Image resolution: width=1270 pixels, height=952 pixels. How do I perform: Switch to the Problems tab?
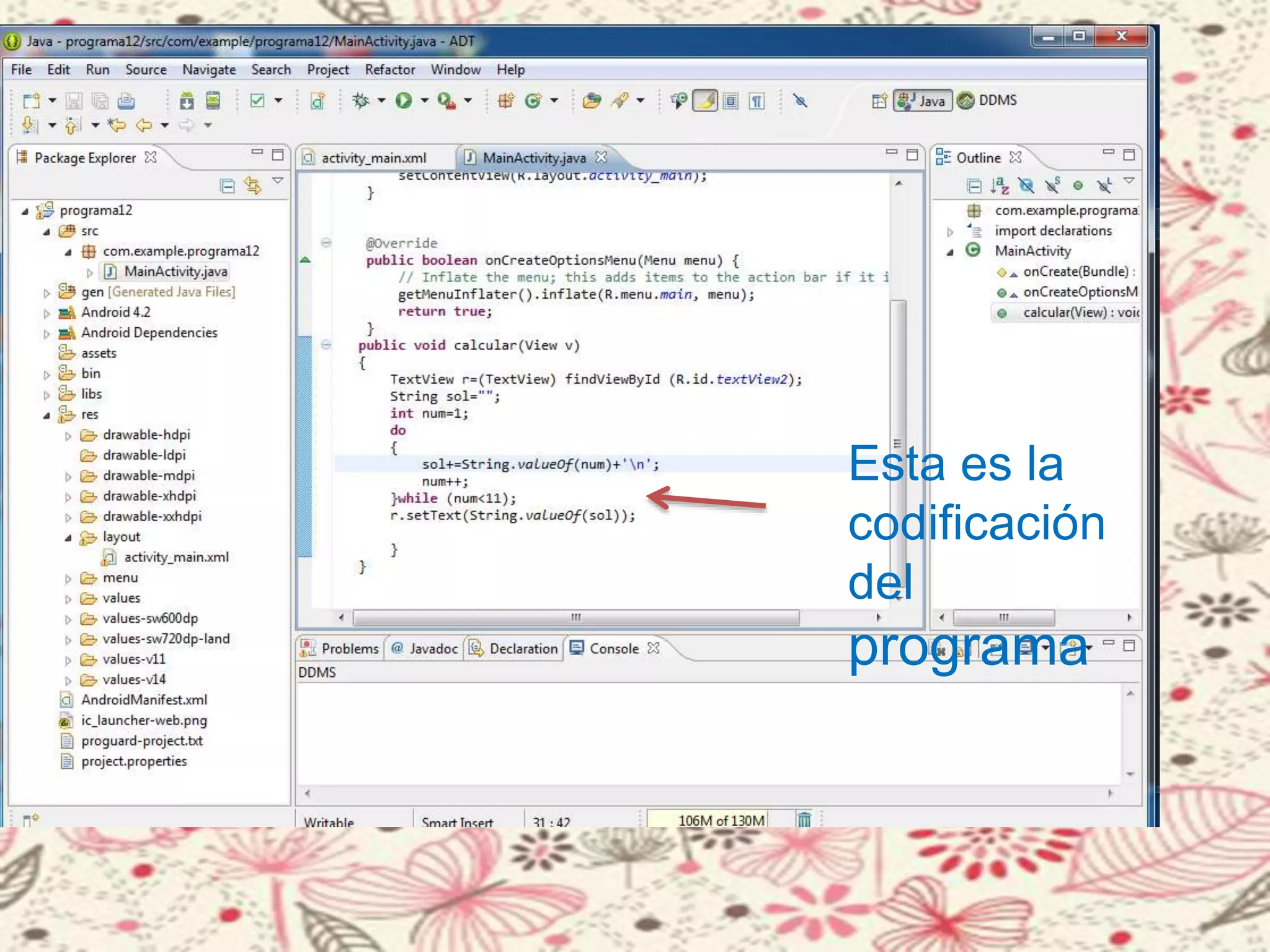pos(339,648)
